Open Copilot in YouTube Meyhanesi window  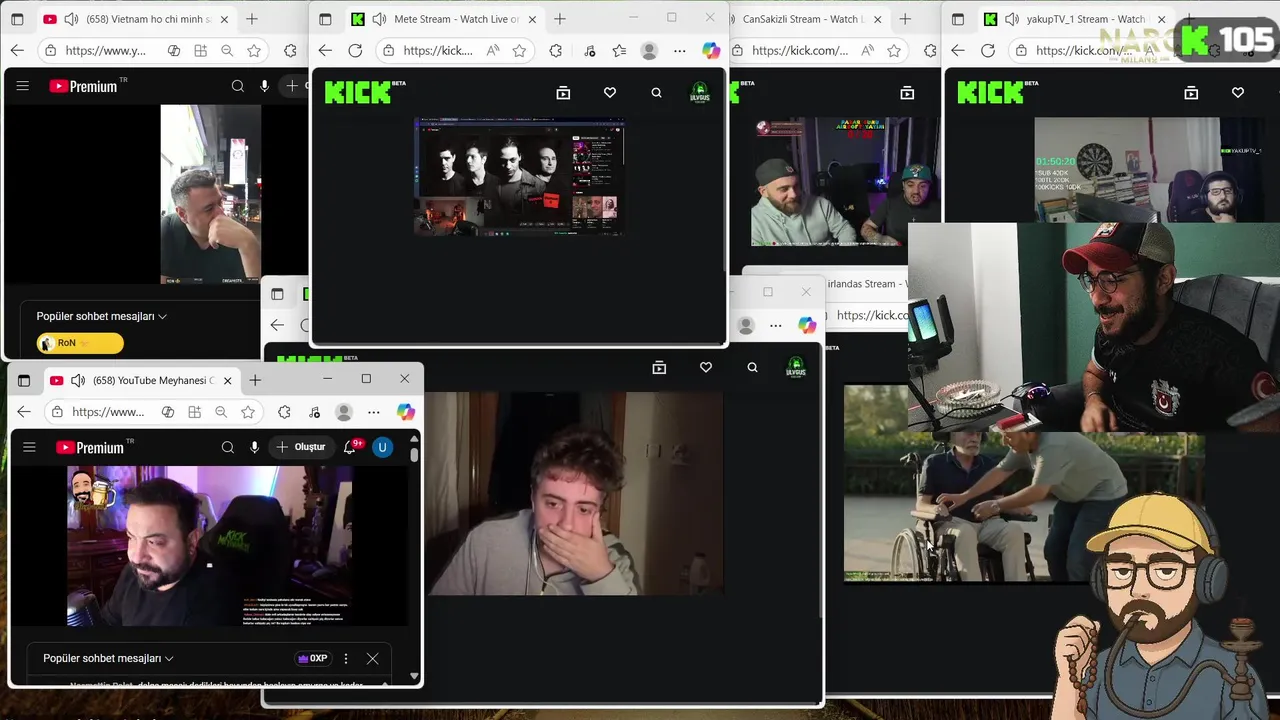click(405, 411)
